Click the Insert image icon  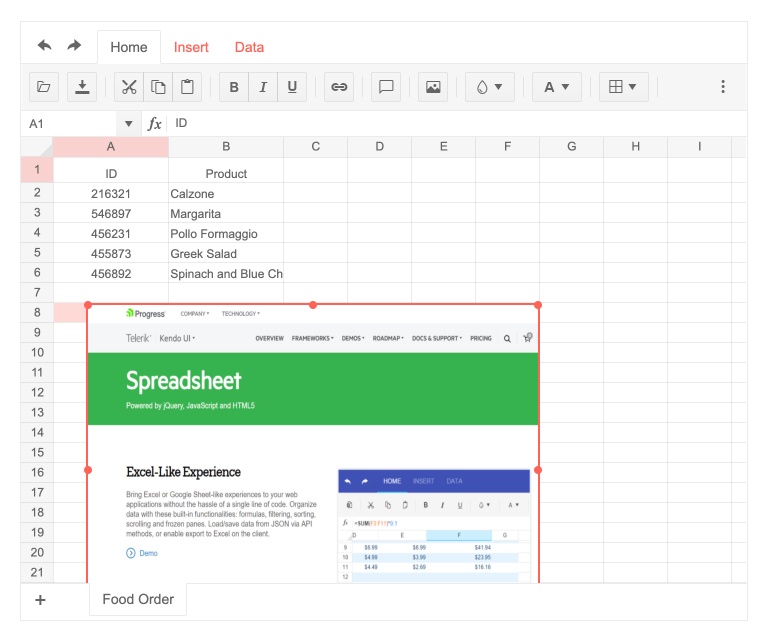tap(433, 87)
